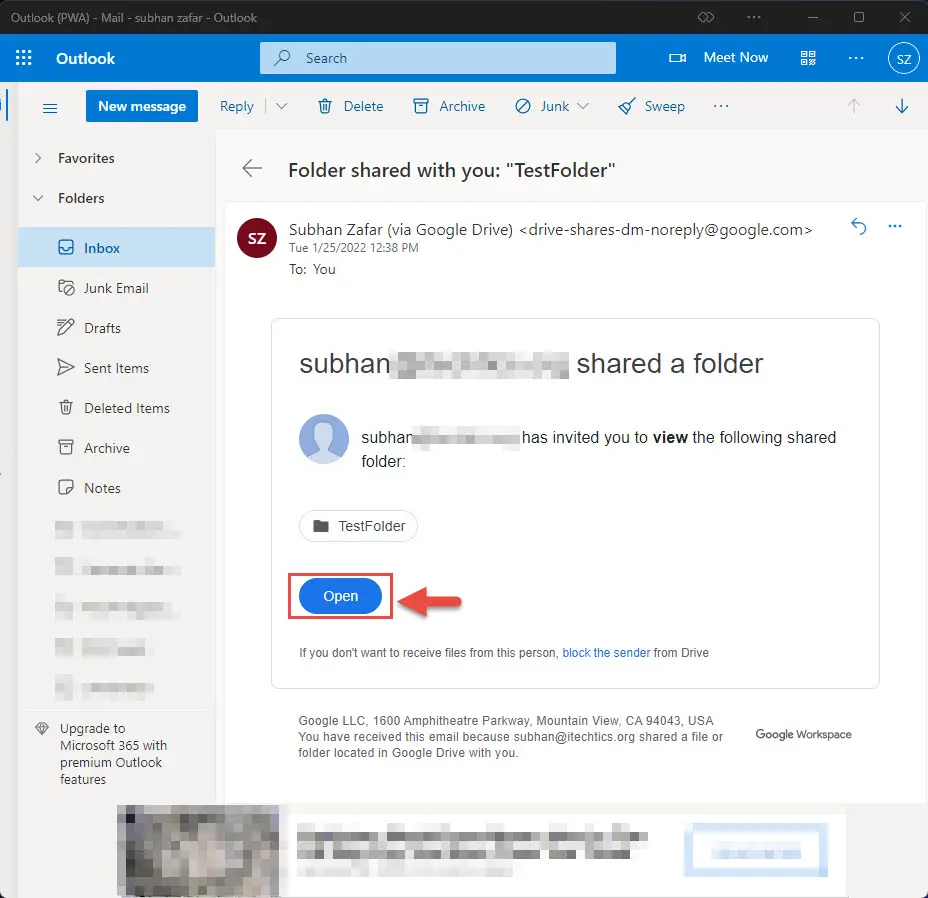
Task: Open the Sent Items folder
Action: [116, 368]
